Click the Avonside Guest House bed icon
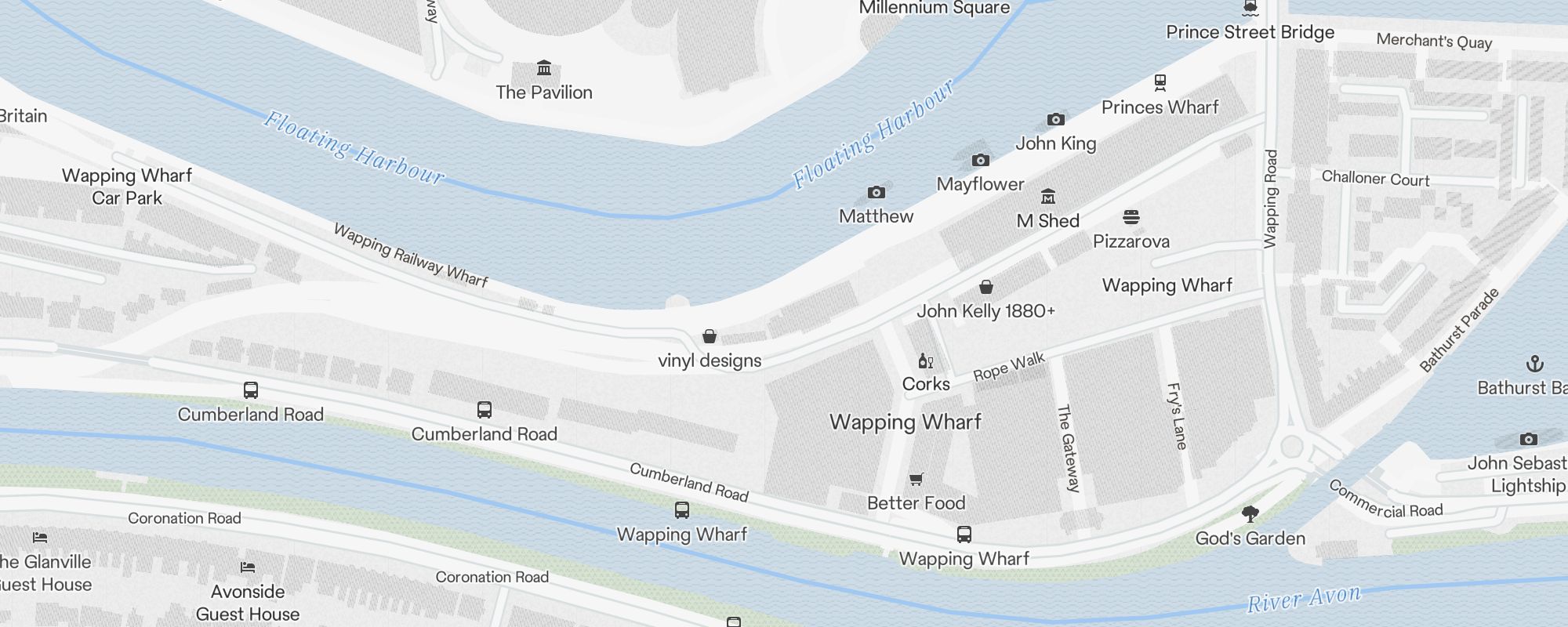 coord(248,567)
